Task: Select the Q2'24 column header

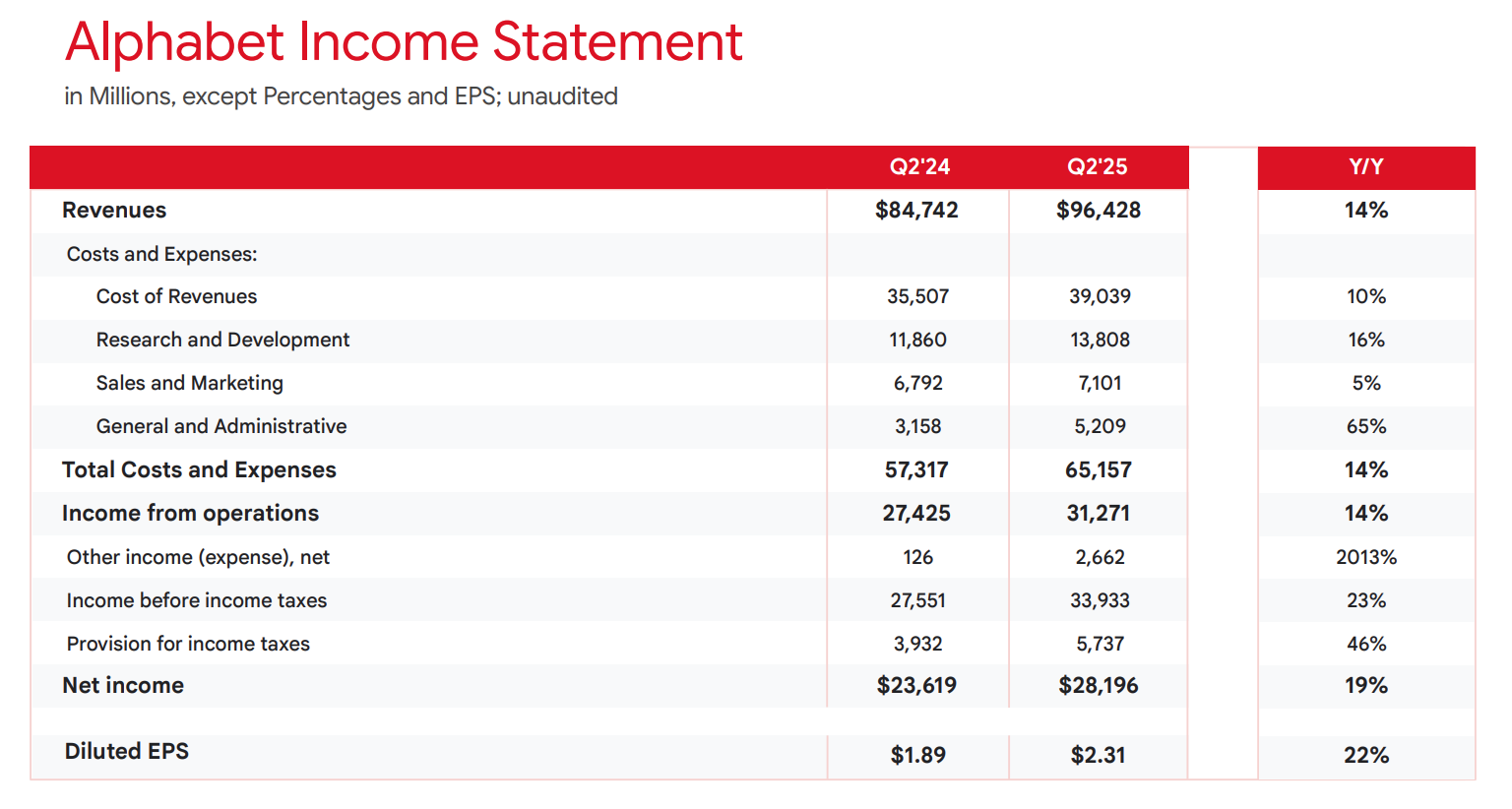Action: coord(919,166)
